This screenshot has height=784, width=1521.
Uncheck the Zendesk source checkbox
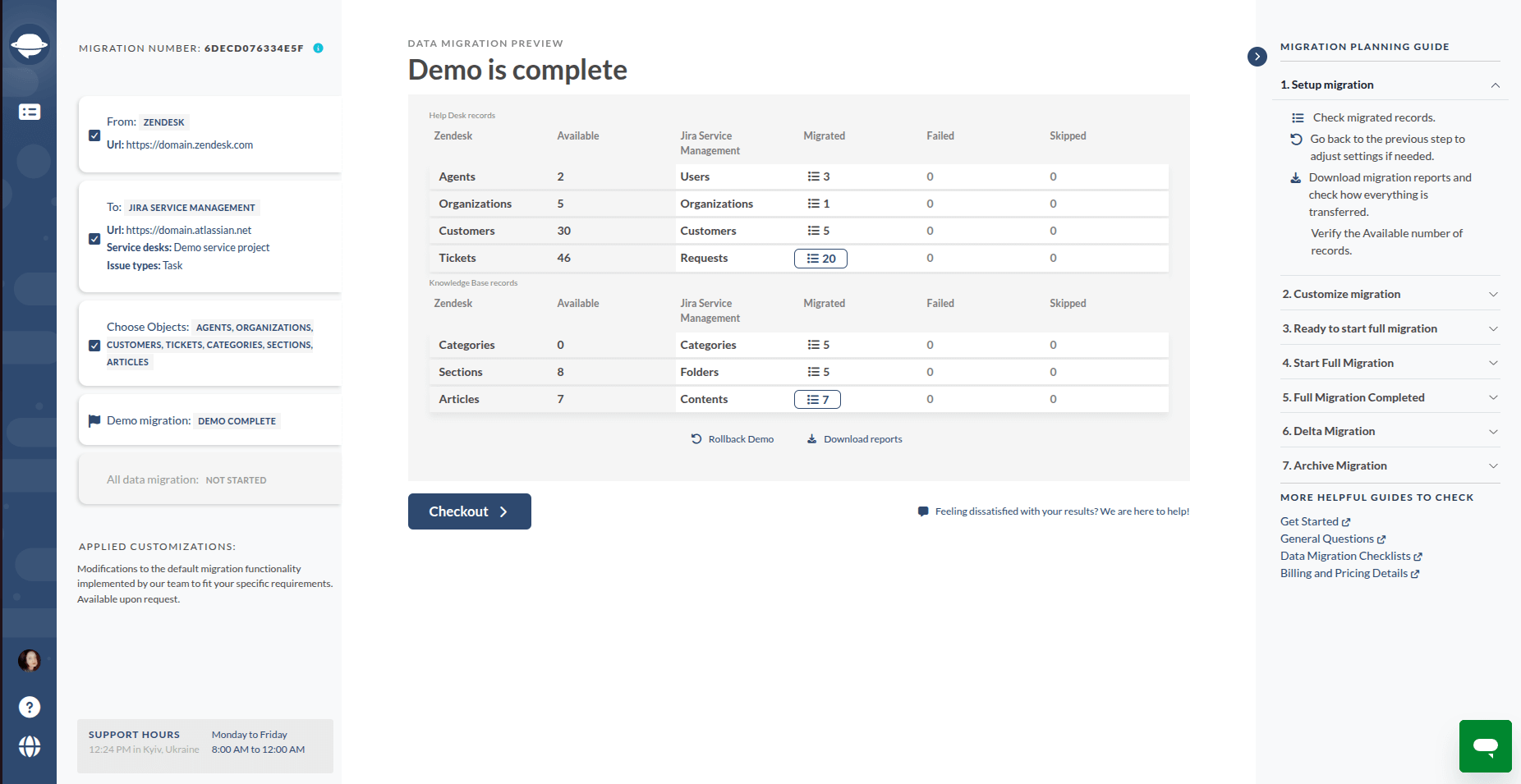coord(94,135)
